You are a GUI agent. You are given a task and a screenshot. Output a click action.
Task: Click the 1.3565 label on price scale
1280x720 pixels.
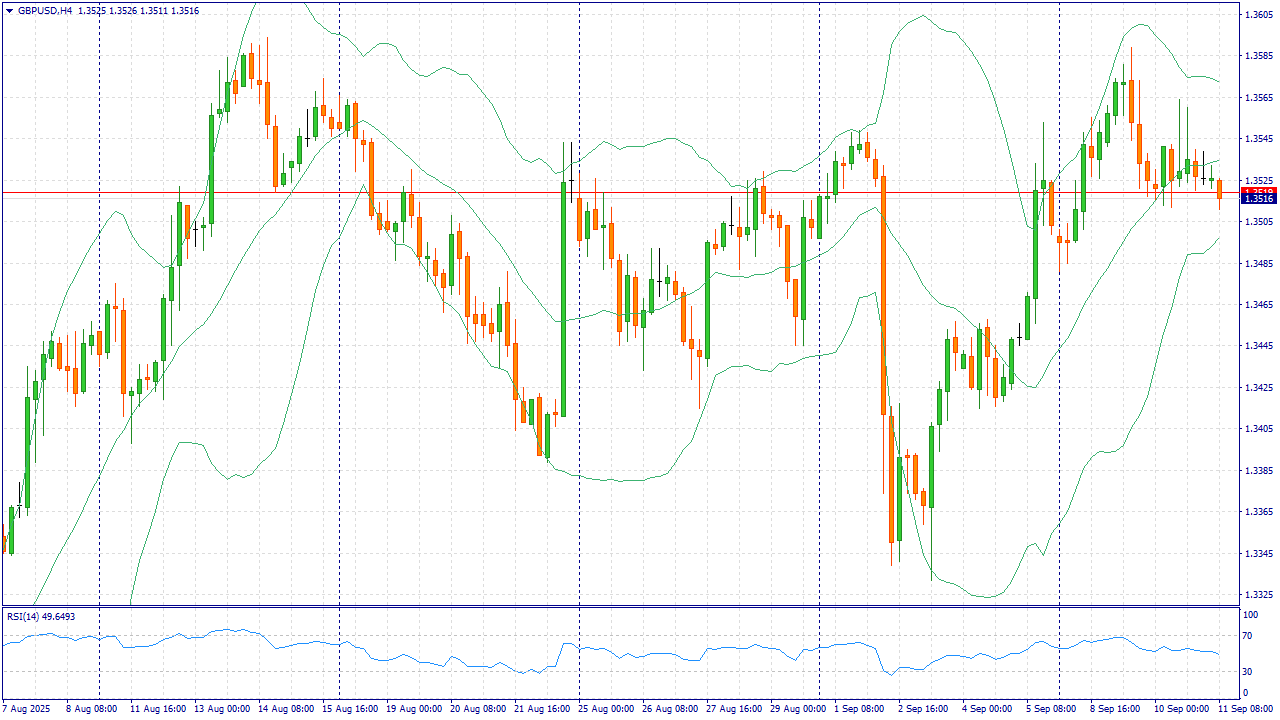point(1258,98)
